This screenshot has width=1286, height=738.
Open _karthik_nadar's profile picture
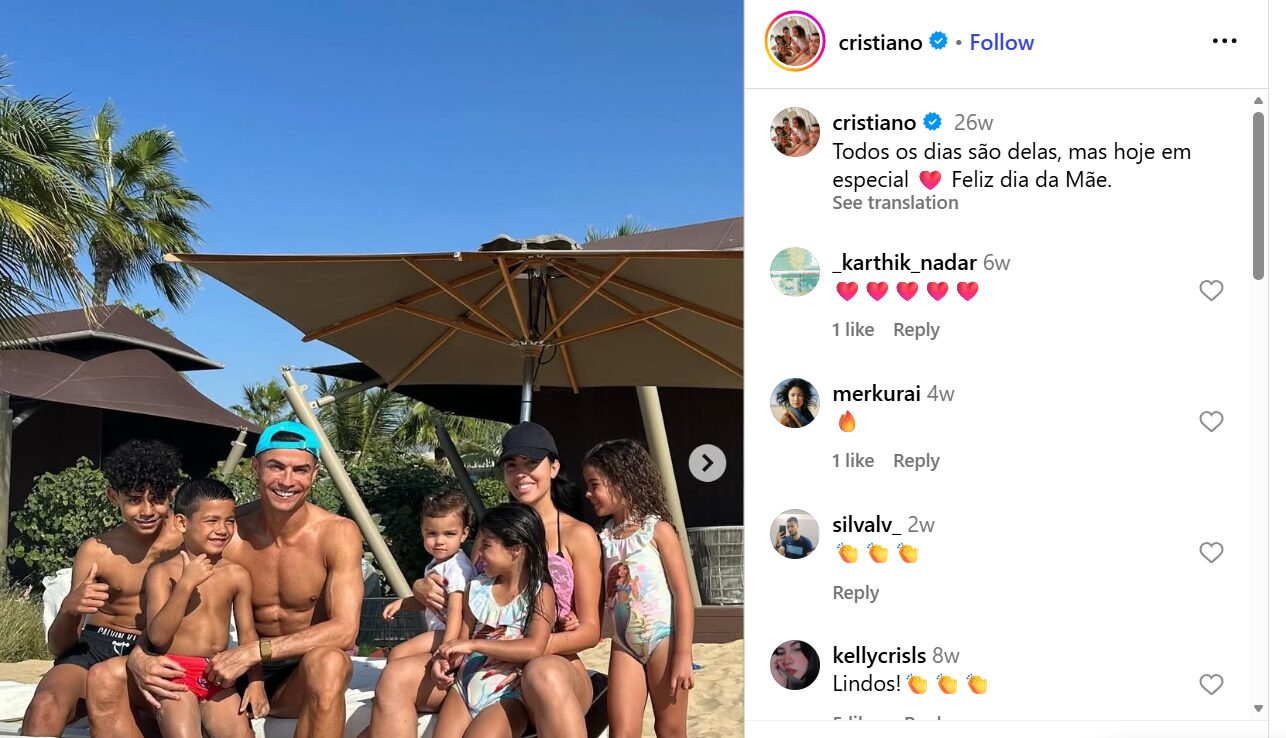pos(795,272)
